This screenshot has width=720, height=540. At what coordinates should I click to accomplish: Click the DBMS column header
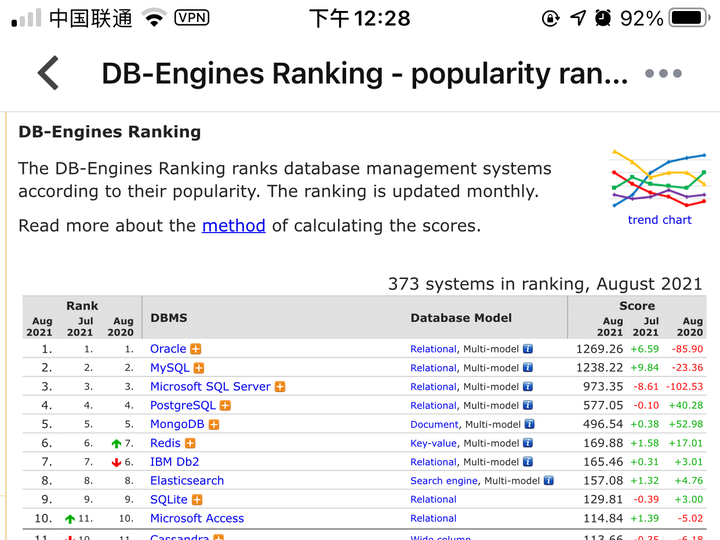[x=169, y=318]
